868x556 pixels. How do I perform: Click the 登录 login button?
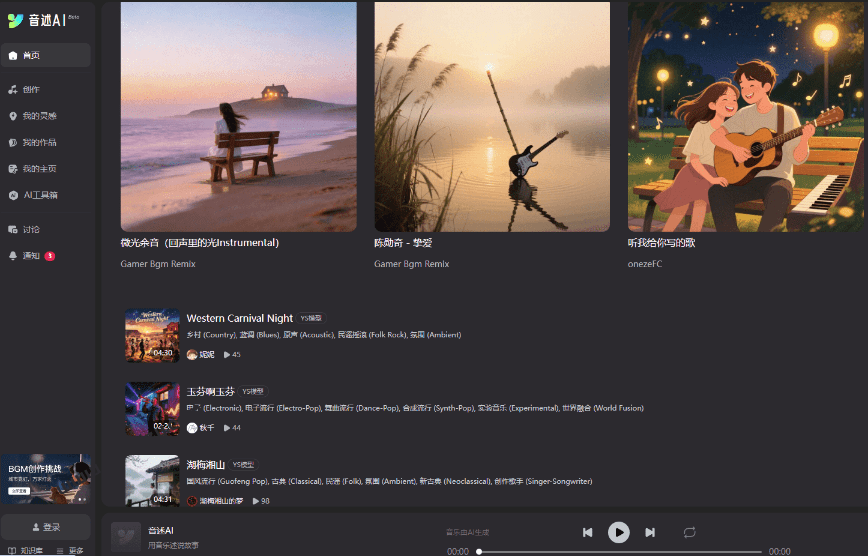[x=45, y=527]
